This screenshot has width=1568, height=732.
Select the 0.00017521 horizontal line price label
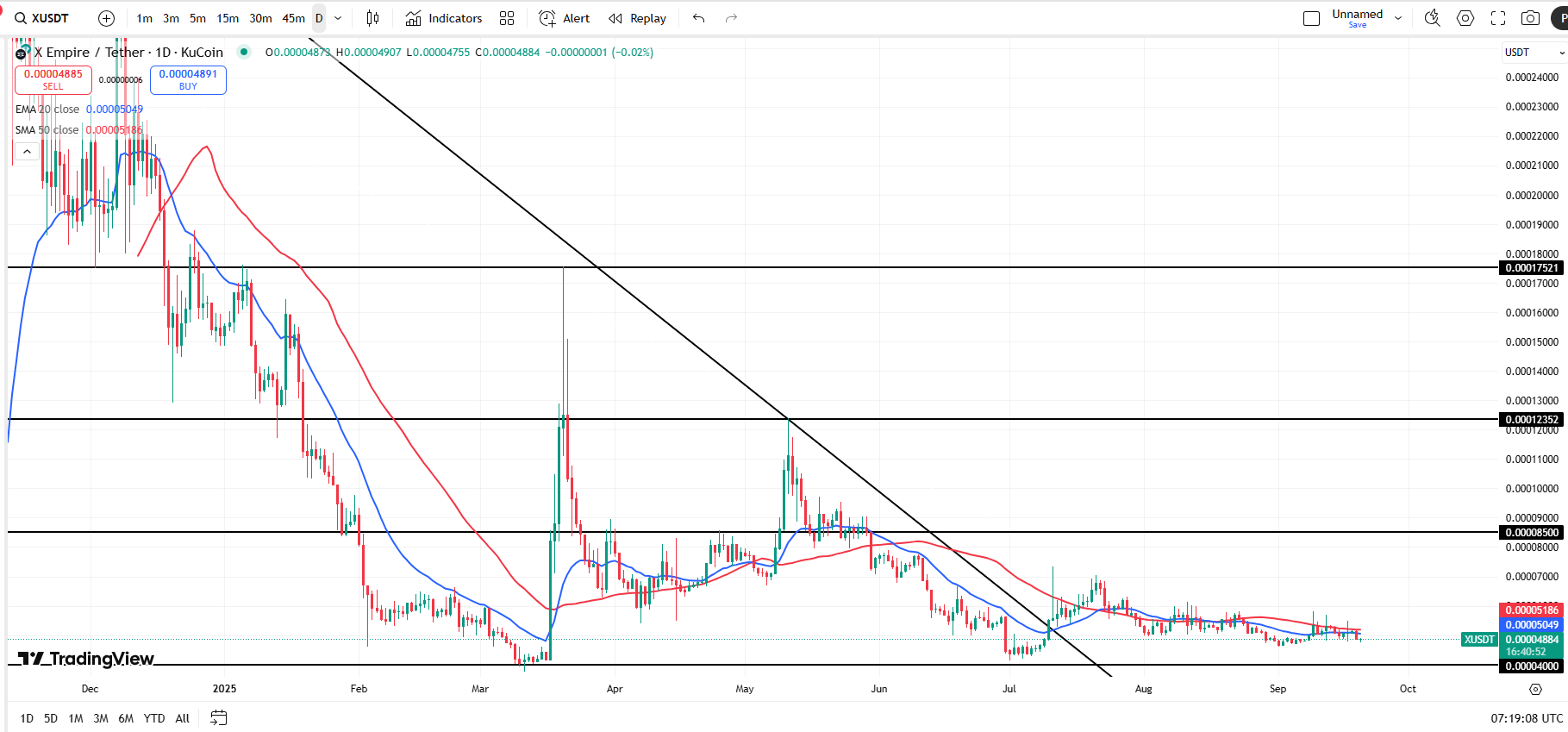coord(1532,268)
